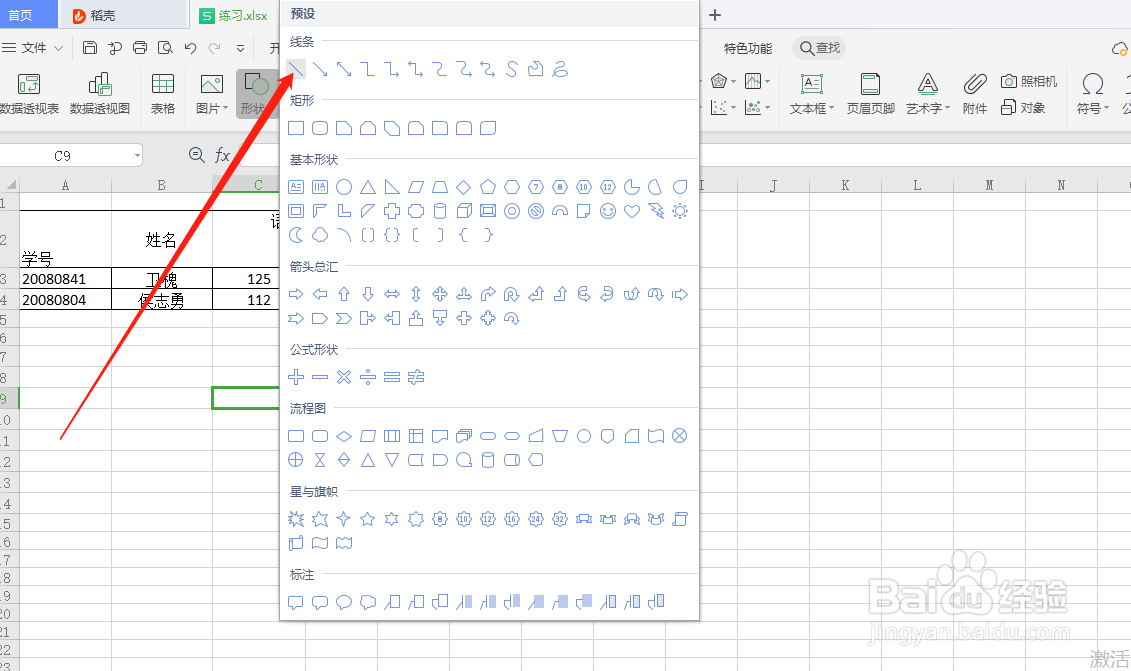
Task: Choose the rectangular callout shape
Action: coord(296,602)
